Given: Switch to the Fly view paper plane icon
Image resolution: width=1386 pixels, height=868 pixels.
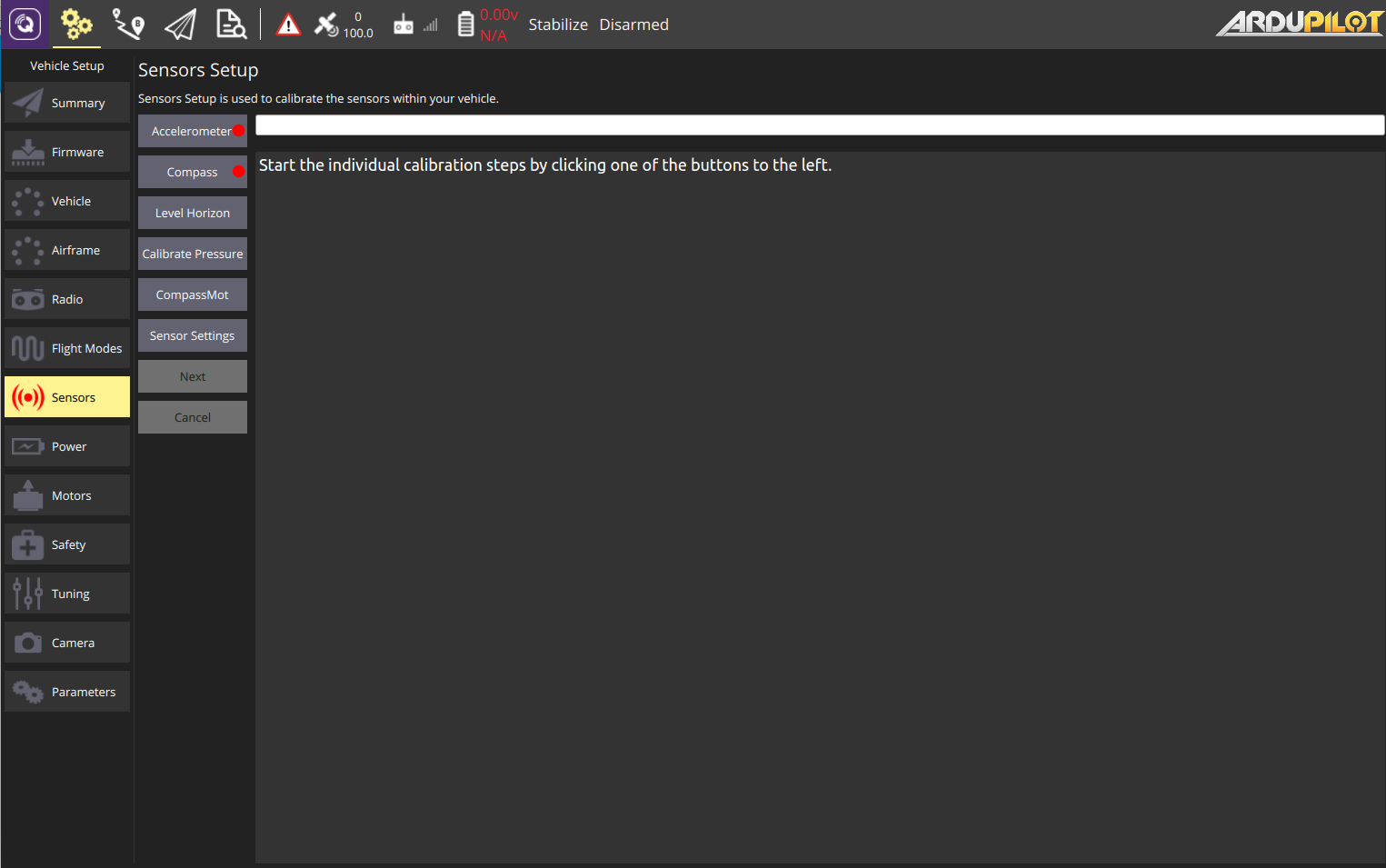Looking at the screenshot, I should (180, 25).
